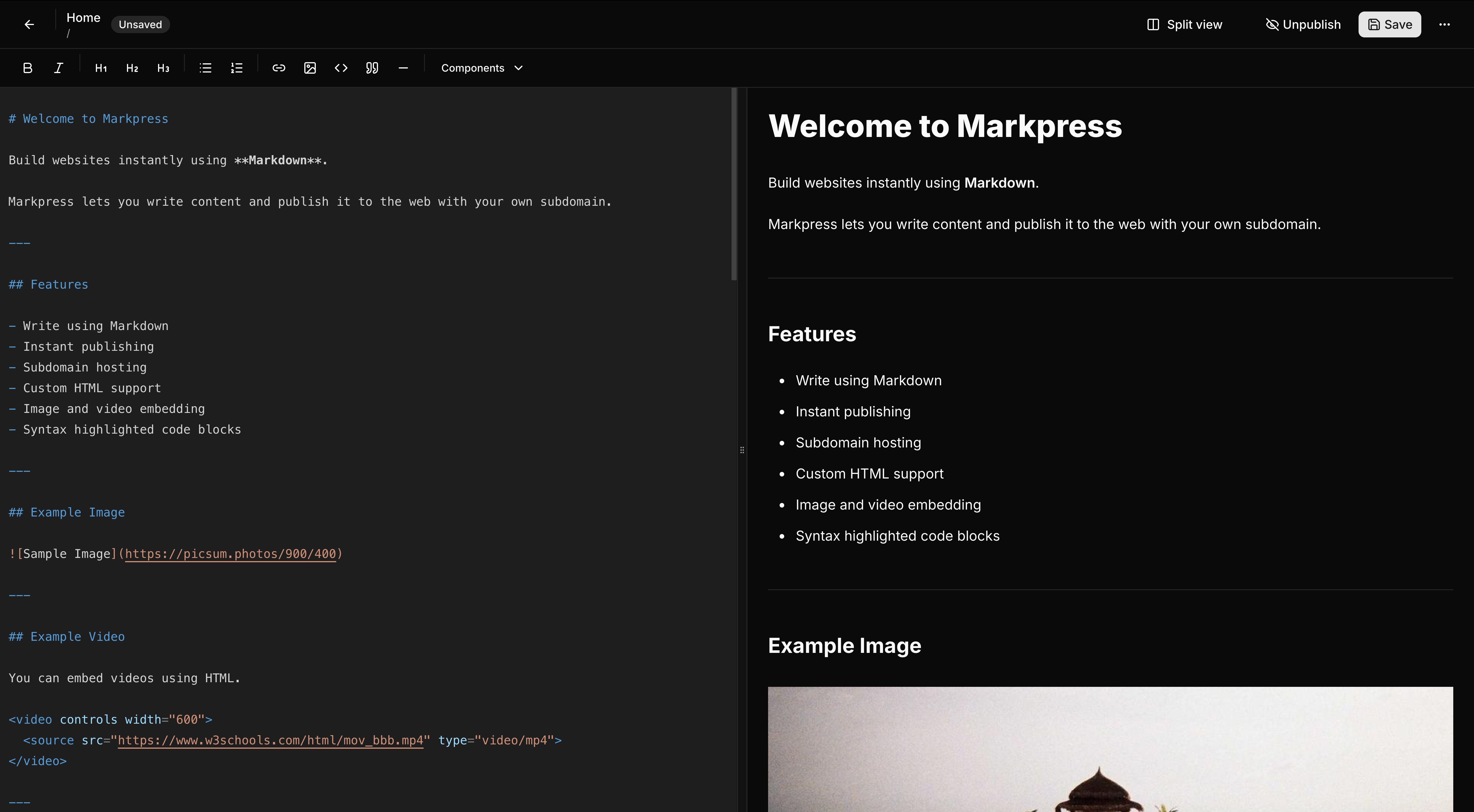
Task: Apply Heading 3 formatting
Action: coord(163,68)
